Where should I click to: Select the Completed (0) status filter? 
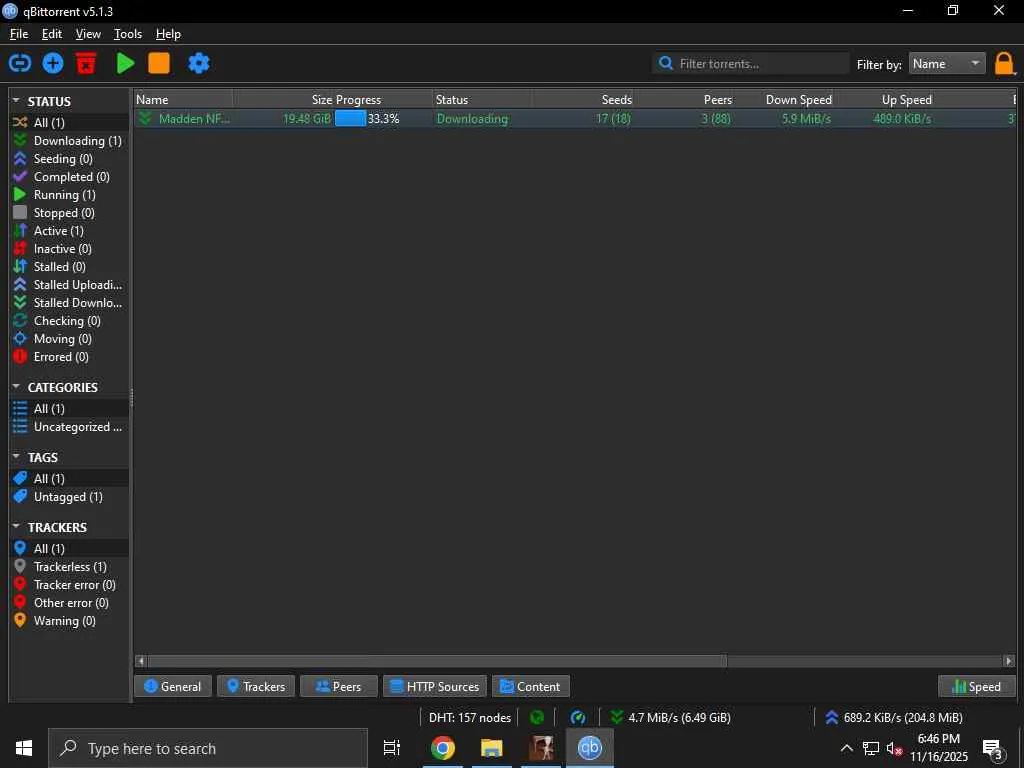pyautogui.click(x=69, y=177)
